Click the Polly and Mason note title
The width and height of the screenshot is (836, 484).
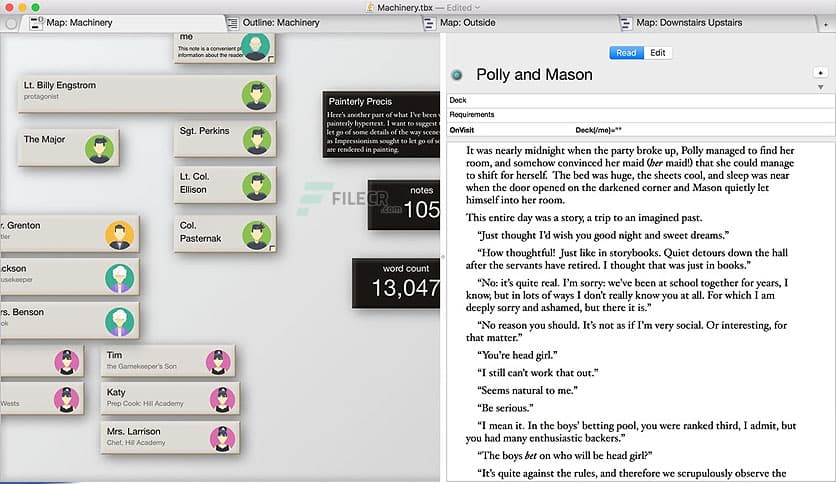pyautogui.click(x=534, y=75)
